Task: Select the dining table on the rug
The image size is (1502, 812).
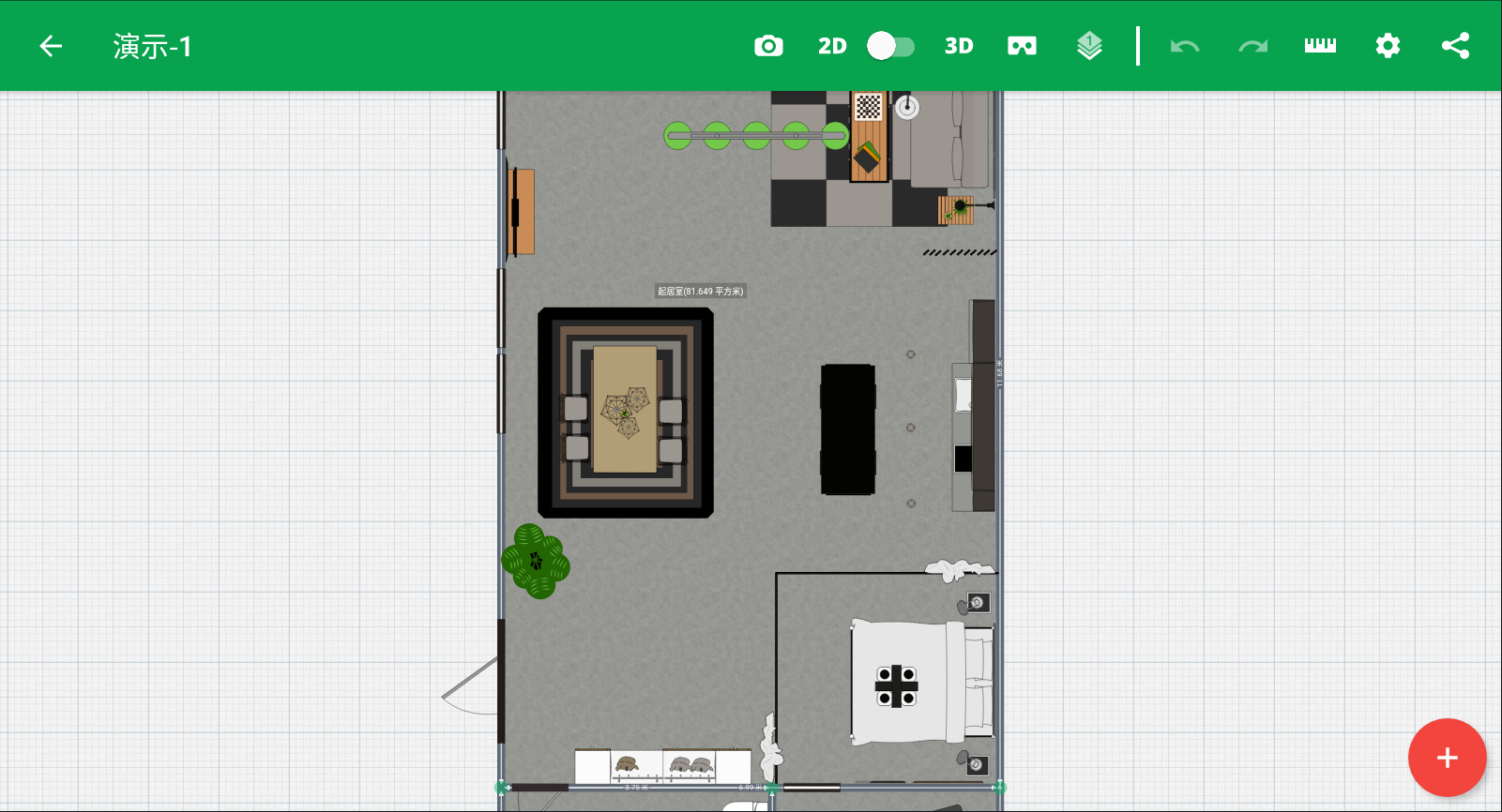Action: [x=625, y=410]
